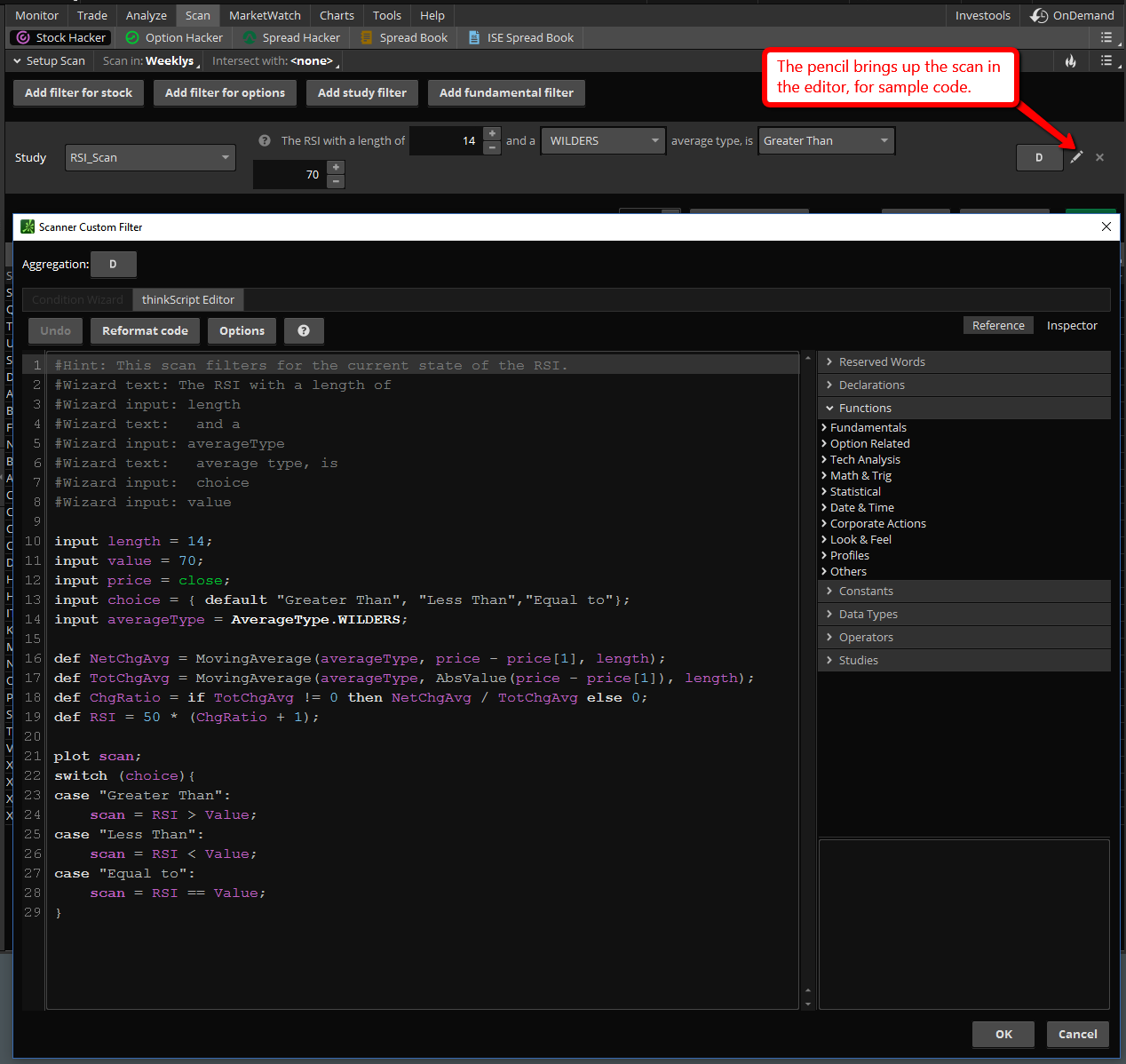Image resolution: width=1126 pixels, height=1064 pixels.
Task: Click the editor Options button
Action: (242, 330)
